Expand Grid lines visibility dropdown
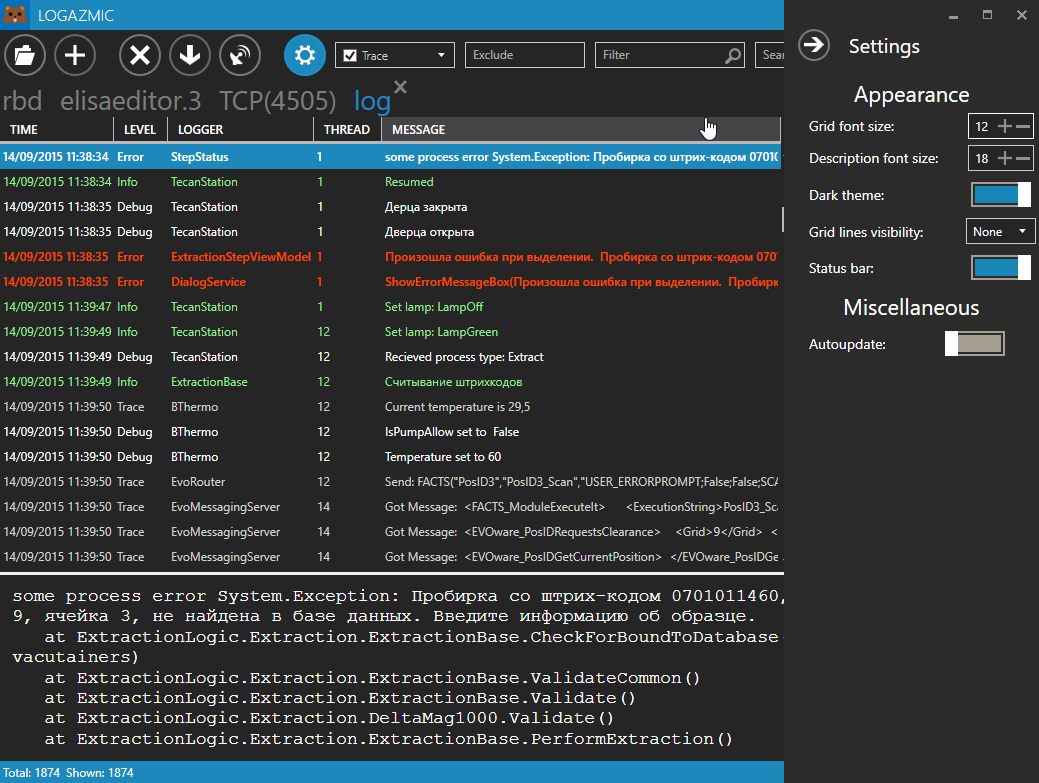The height and width of the screenshot is (783, 1039). (x=1001, y=231)
